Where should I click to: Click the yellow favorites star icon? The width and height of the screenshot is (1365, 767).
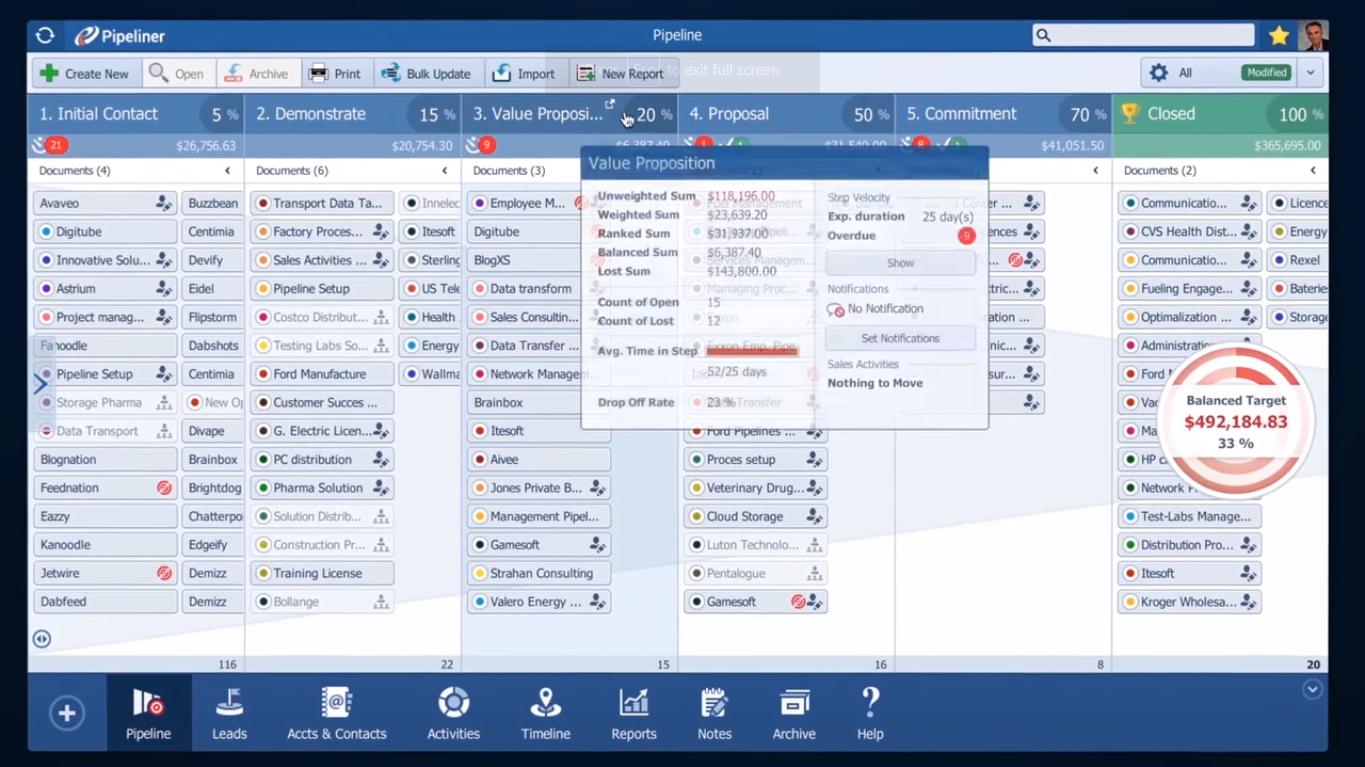(x=1279, y=36)
